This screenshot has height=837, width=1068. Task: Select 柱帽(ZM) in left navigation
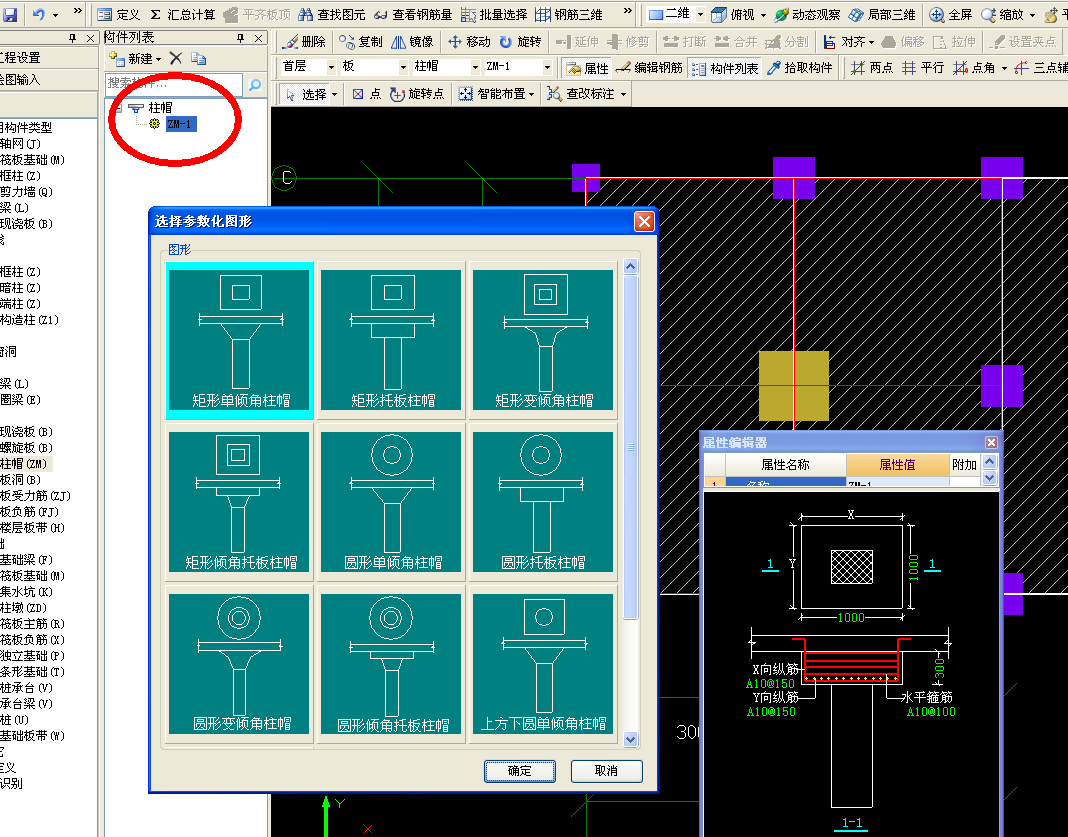[25, 464]
